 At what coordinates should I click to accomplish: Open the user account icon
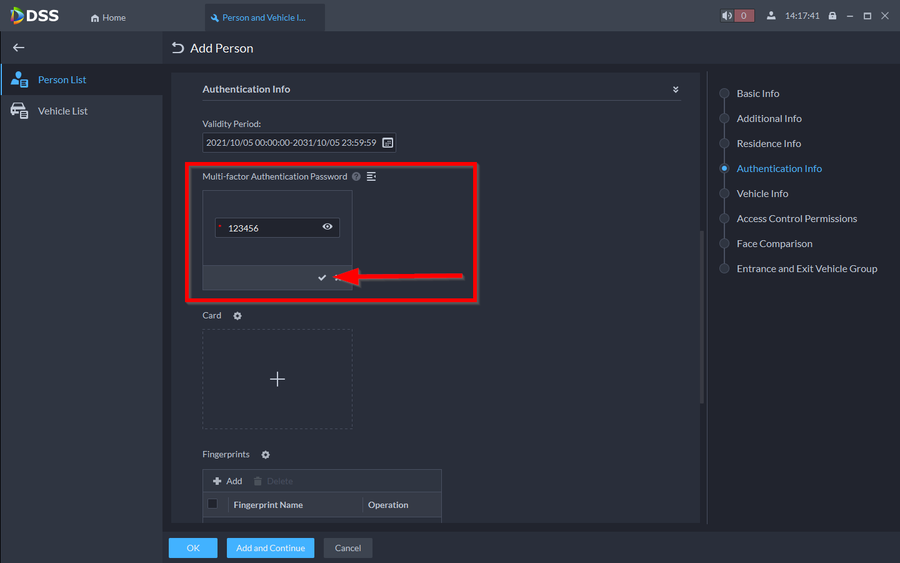771,15
